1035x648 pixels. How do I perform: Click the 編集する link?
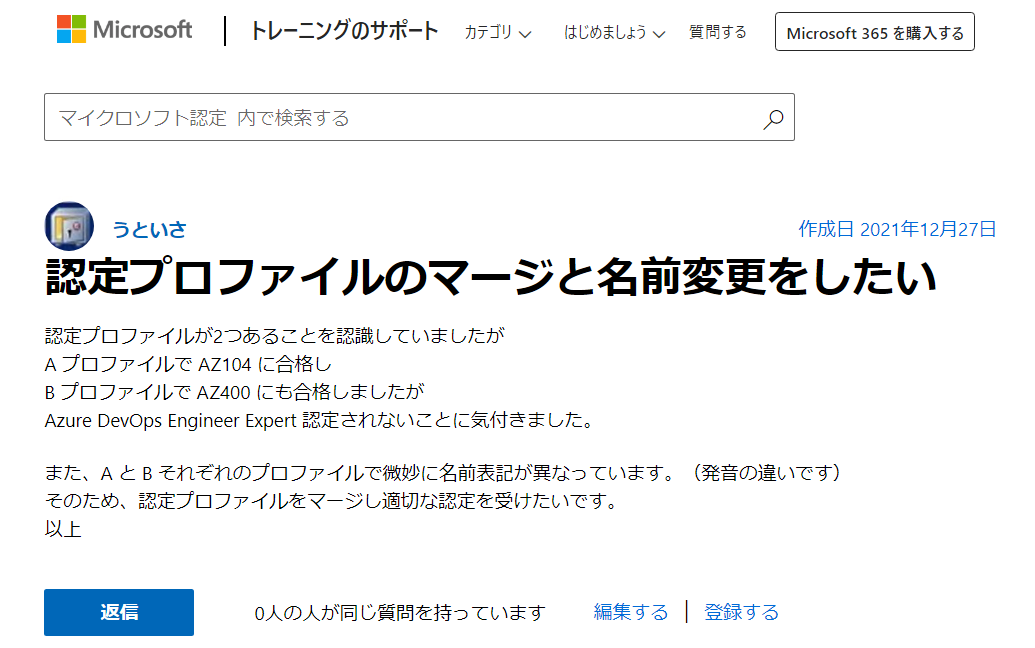click(x=631, y=612)
